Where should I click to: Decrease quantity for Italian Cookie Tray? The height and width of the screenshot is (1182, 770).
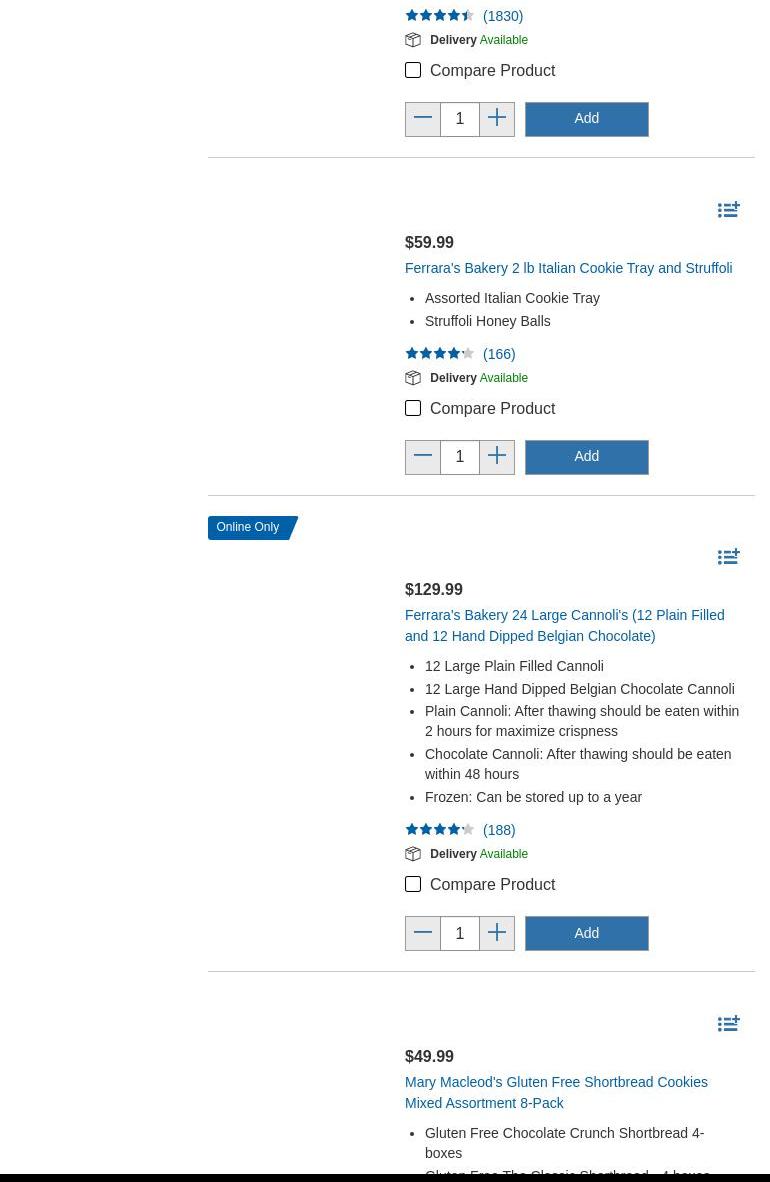pyautogui.click(x=423, y=457)
